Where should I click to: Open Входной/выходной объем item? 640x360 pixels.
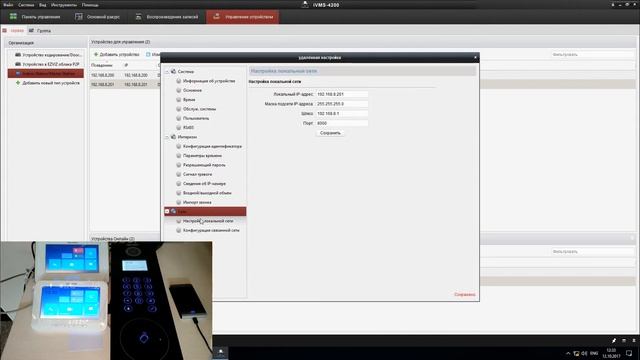pyautogui.click(x=207, y=193)
